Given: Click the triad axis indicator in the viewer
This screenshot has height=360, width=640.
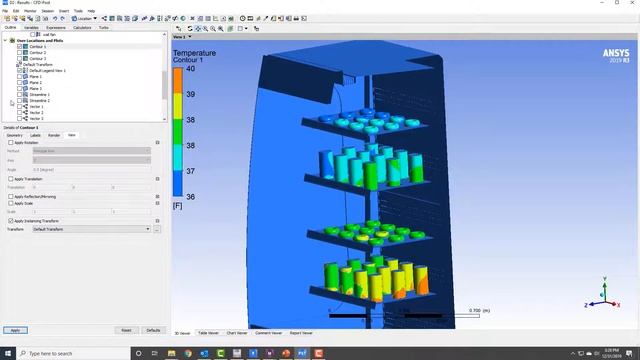Looking at the screenshot, I should click(603, 293).
